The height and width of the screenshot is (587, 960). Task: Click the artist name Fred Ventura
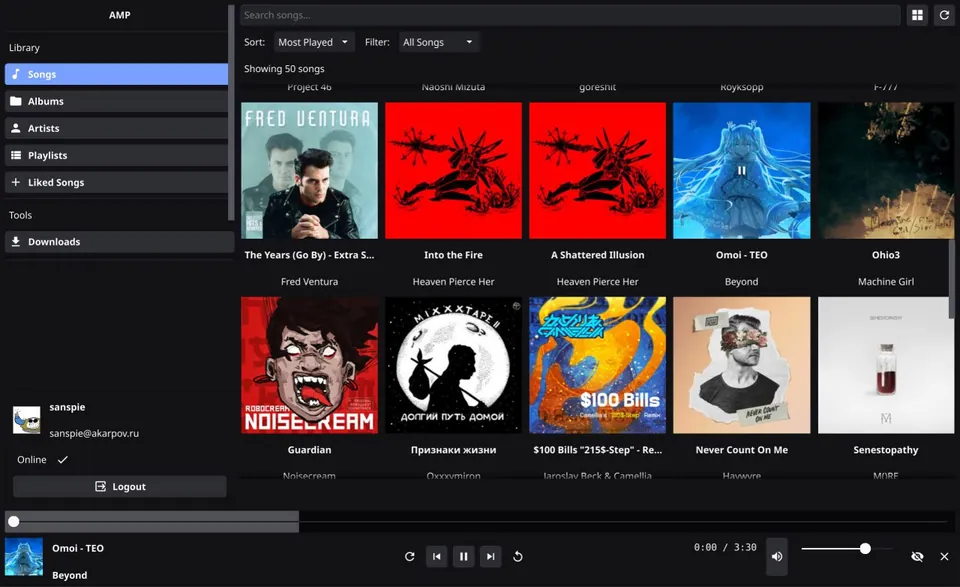tap(309, 282)
